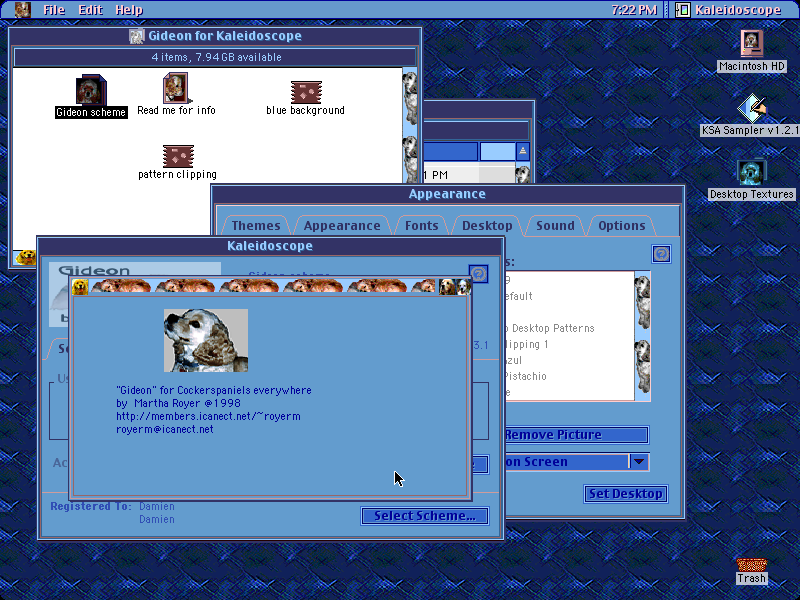The image size is (800, 600).
Task: Click the Remove Picture button
Action: [x=577, y=435]
